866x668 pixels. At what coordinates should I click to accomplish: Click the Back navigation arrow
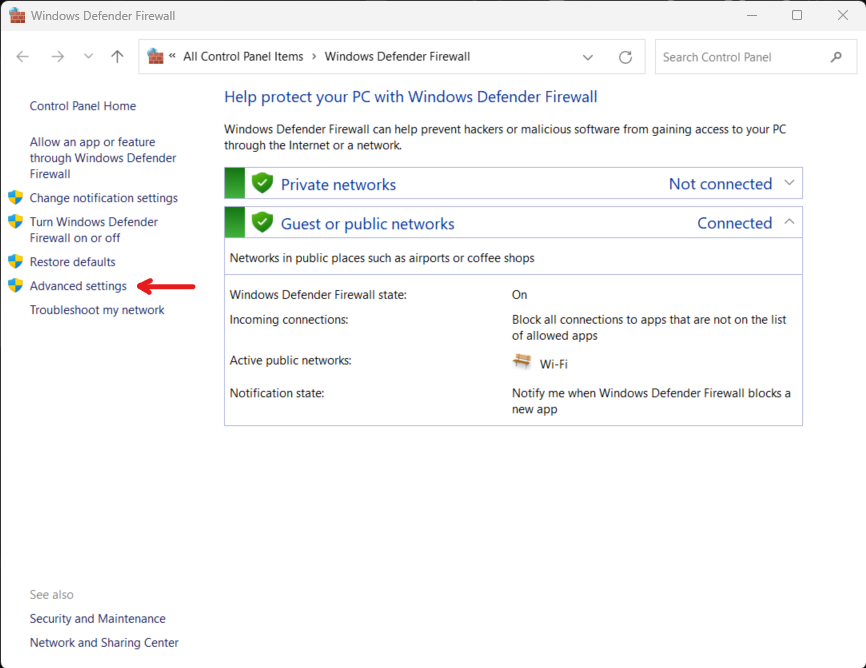point(23,56)
